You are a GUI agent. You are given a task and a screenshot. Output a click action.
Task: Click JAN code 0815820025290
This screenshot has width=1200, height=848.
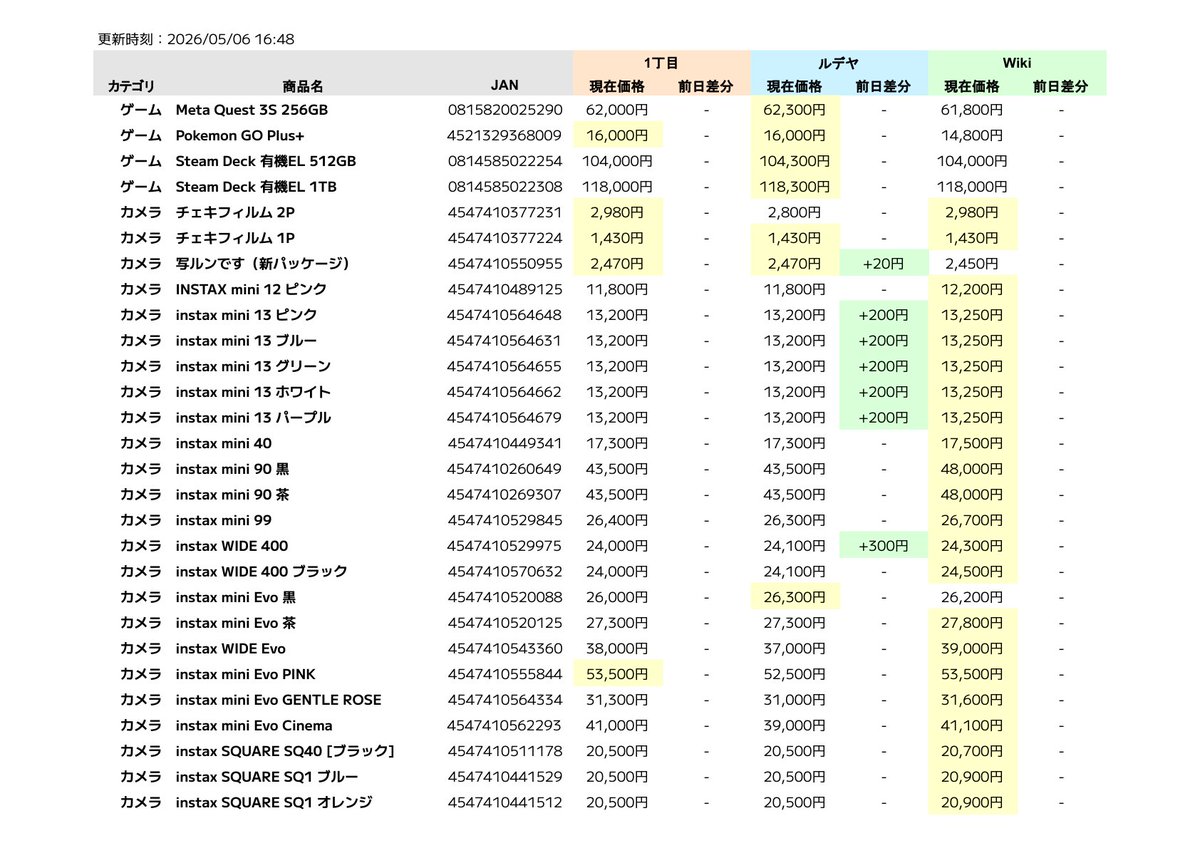click(505, 110)
